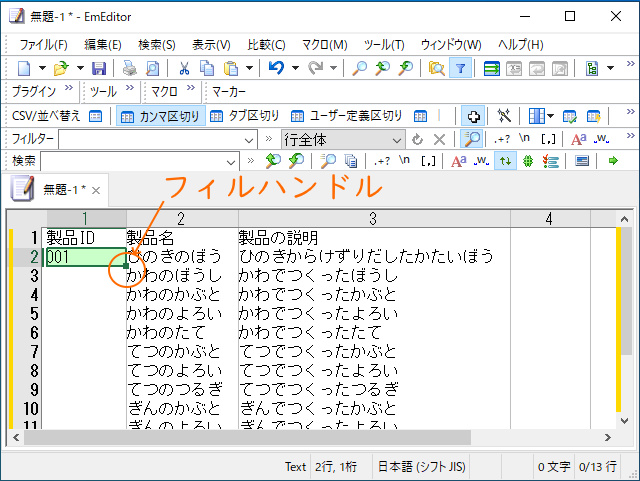The width and height of the screenshot is (640, 481).
Task: Toggle incremental search in the filter toolbar
Action: tap(471, 139)
